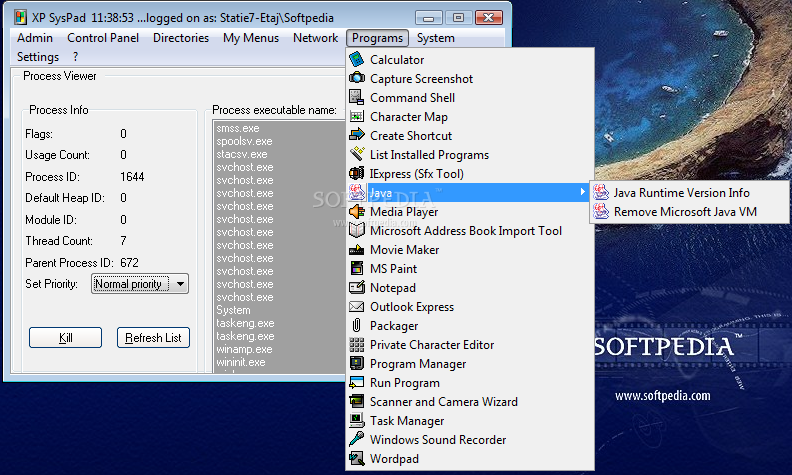The width and height of the screenshot is (792, 475).
Task: Open the Admin menu
Action: (35, 38)
